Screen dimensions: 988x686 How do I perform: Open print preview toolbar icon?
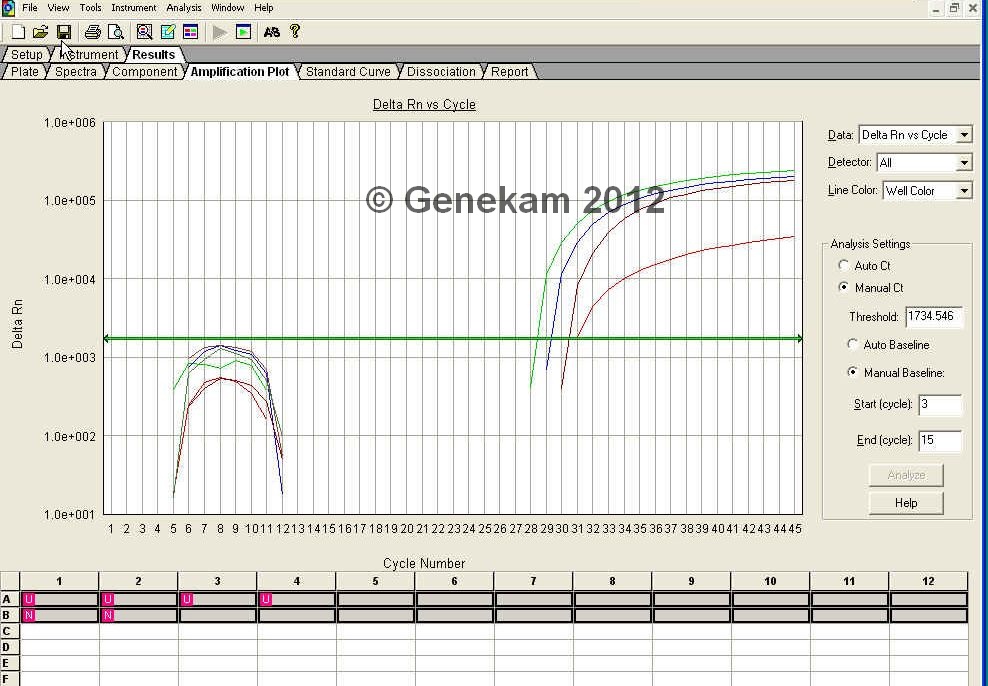[x=115, y=31]
